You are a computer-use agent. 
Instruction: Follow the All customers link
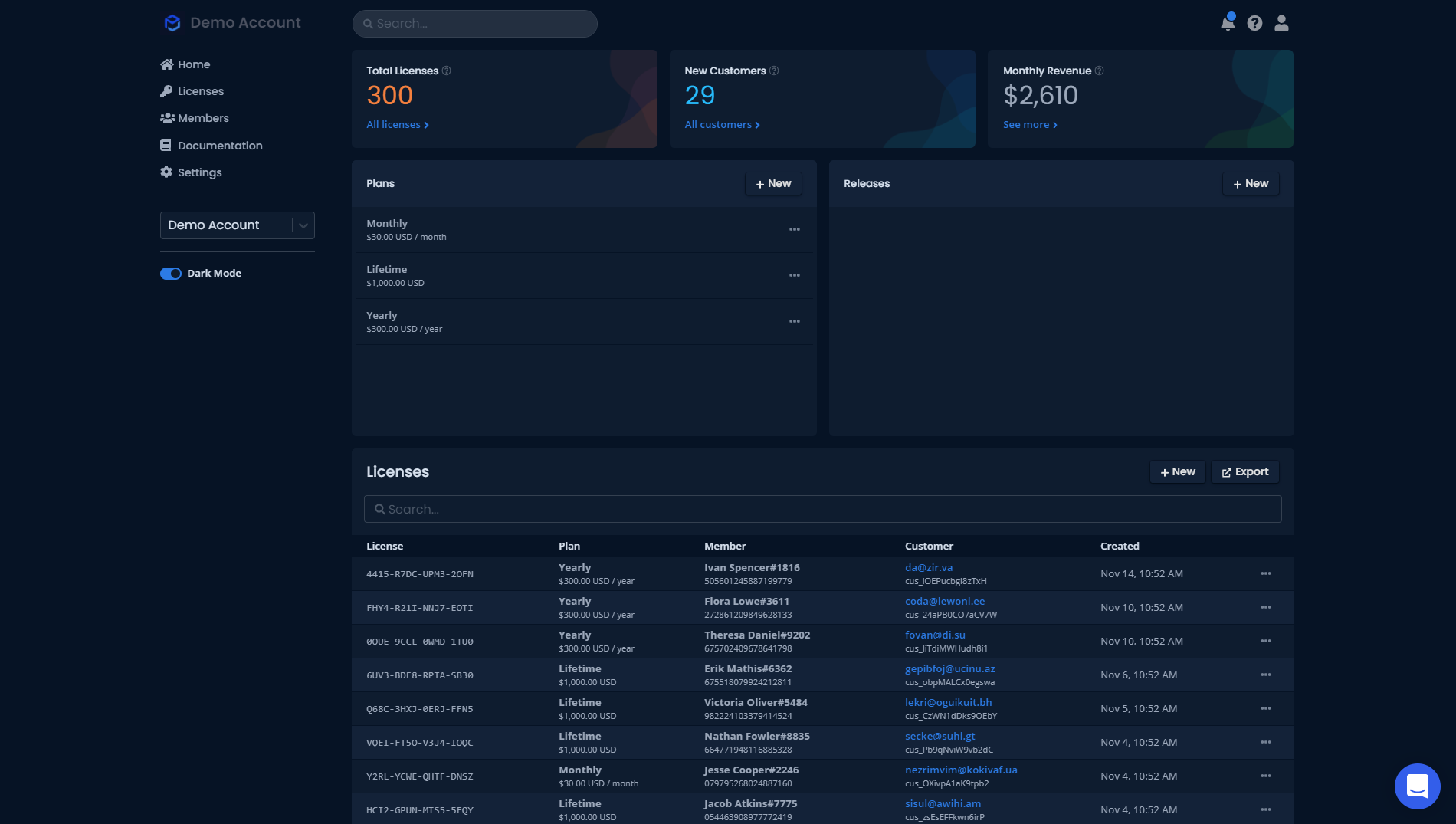point(722,125)
